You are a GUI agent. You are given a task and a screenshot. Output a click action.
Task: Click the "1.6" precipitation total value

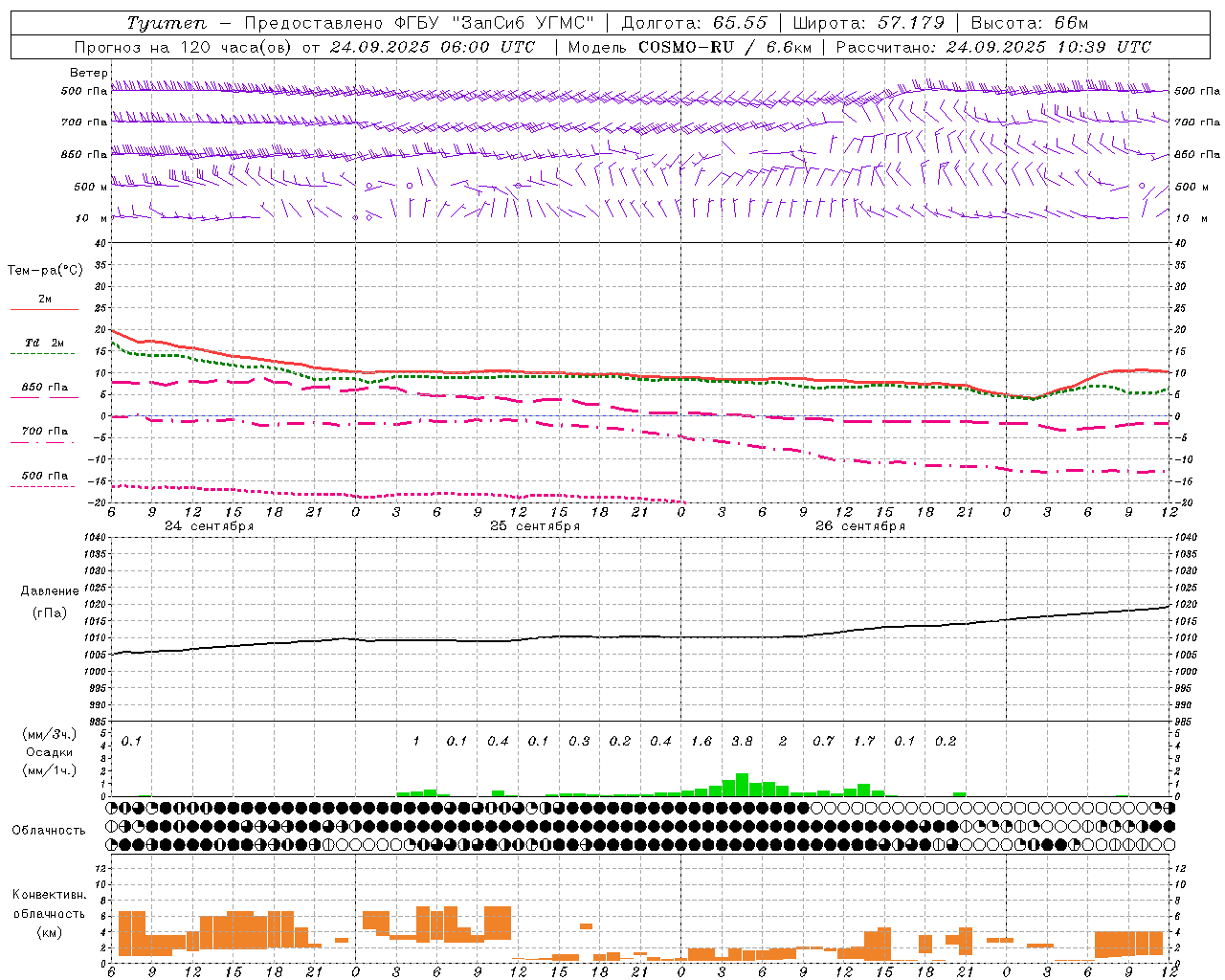click(x=702, y=741)
